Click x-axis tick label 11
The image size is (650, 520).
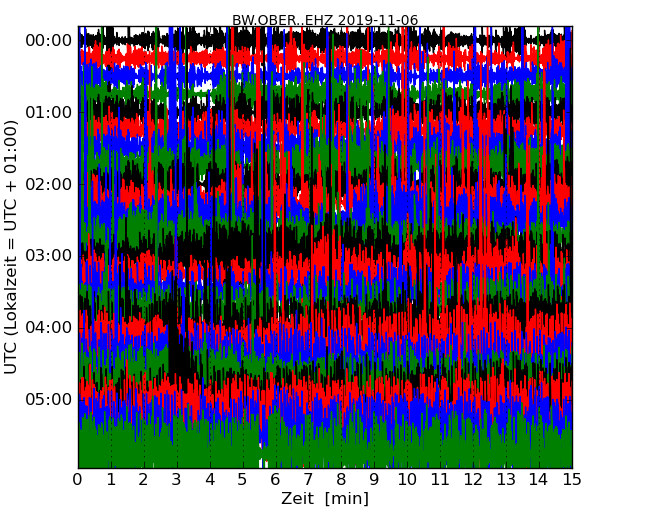click(x=440, y=480)
